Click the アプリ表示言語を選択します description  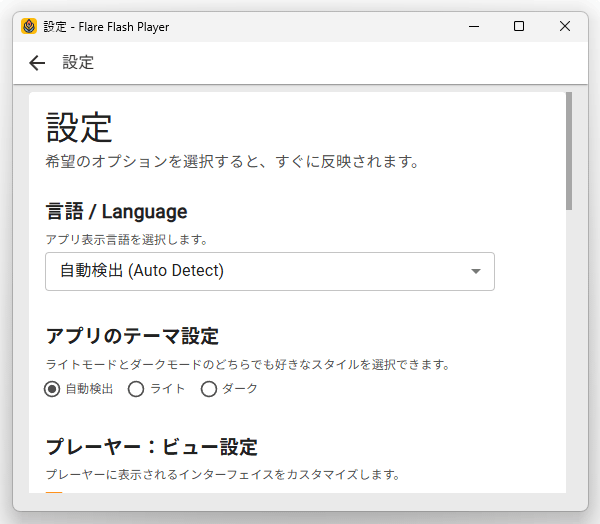coord(127,240)
